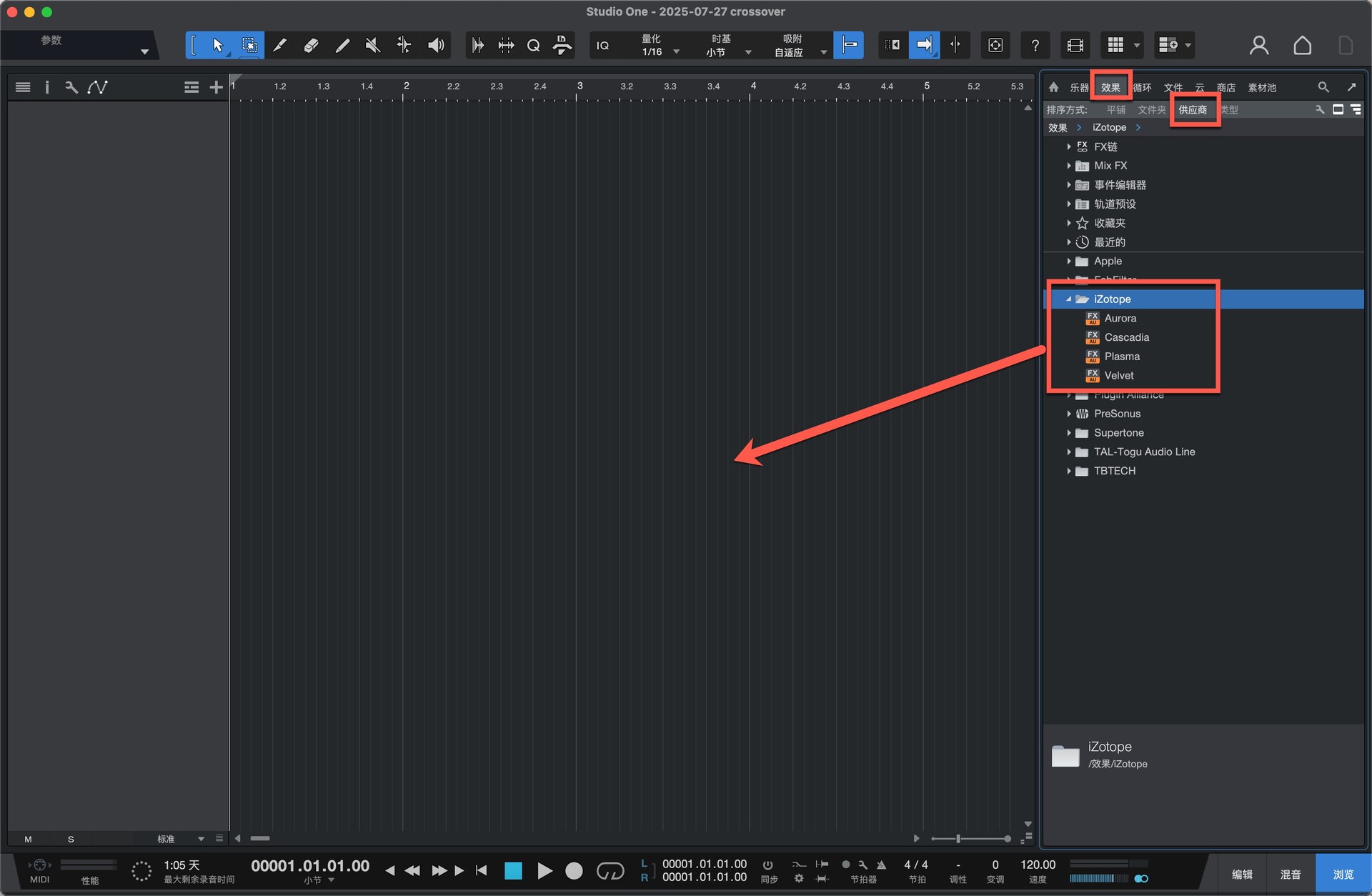Toggle the snap to grid button
Screen dimensions: 1372x896
pyautogui.click(x=849, y=46)
